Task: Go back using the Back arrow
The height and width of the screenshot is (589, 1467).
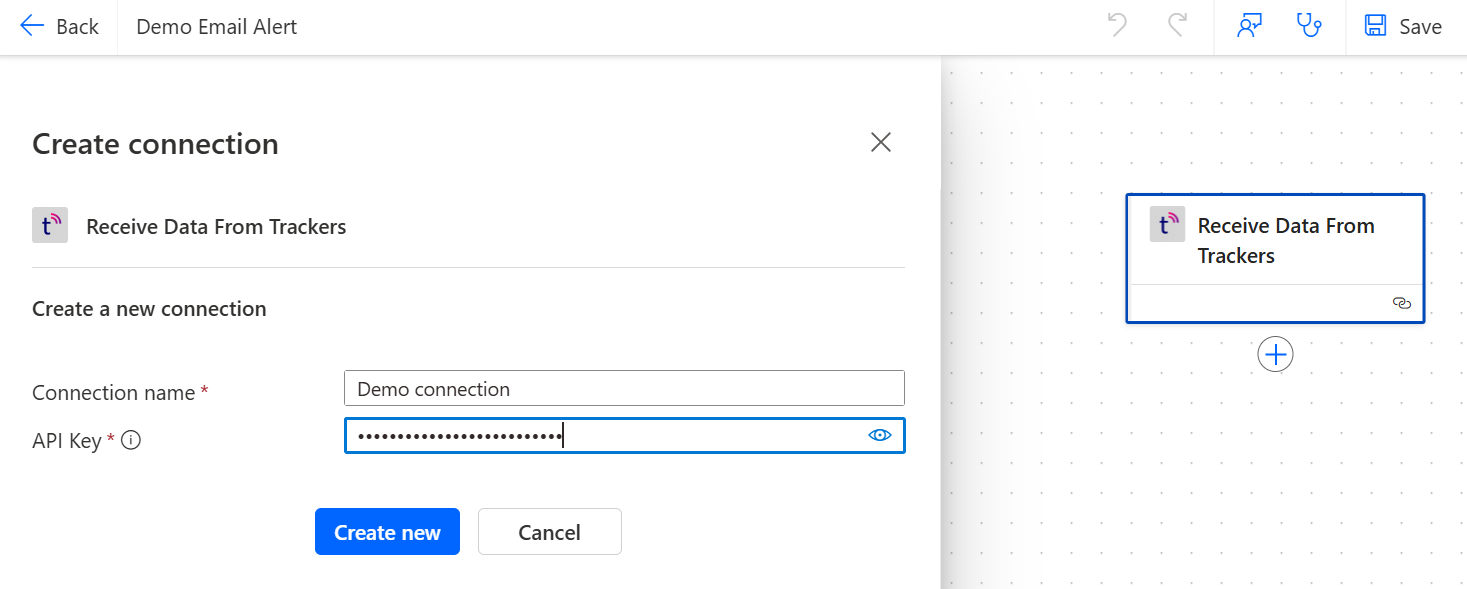Action: (59, 27)
